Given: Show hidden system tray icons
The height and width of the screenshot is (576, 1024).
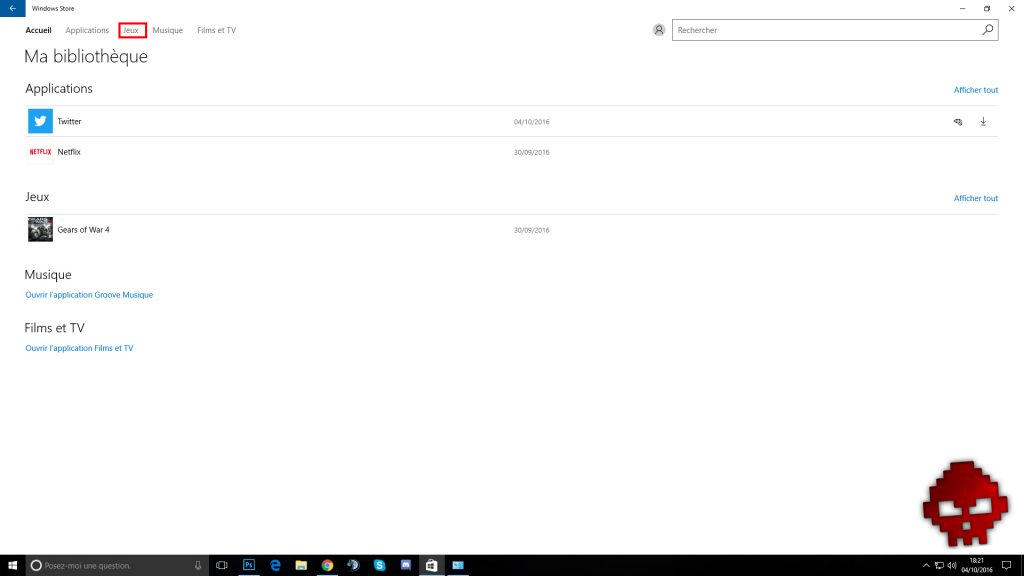Looking at the screenshot, I should (926, 565).
